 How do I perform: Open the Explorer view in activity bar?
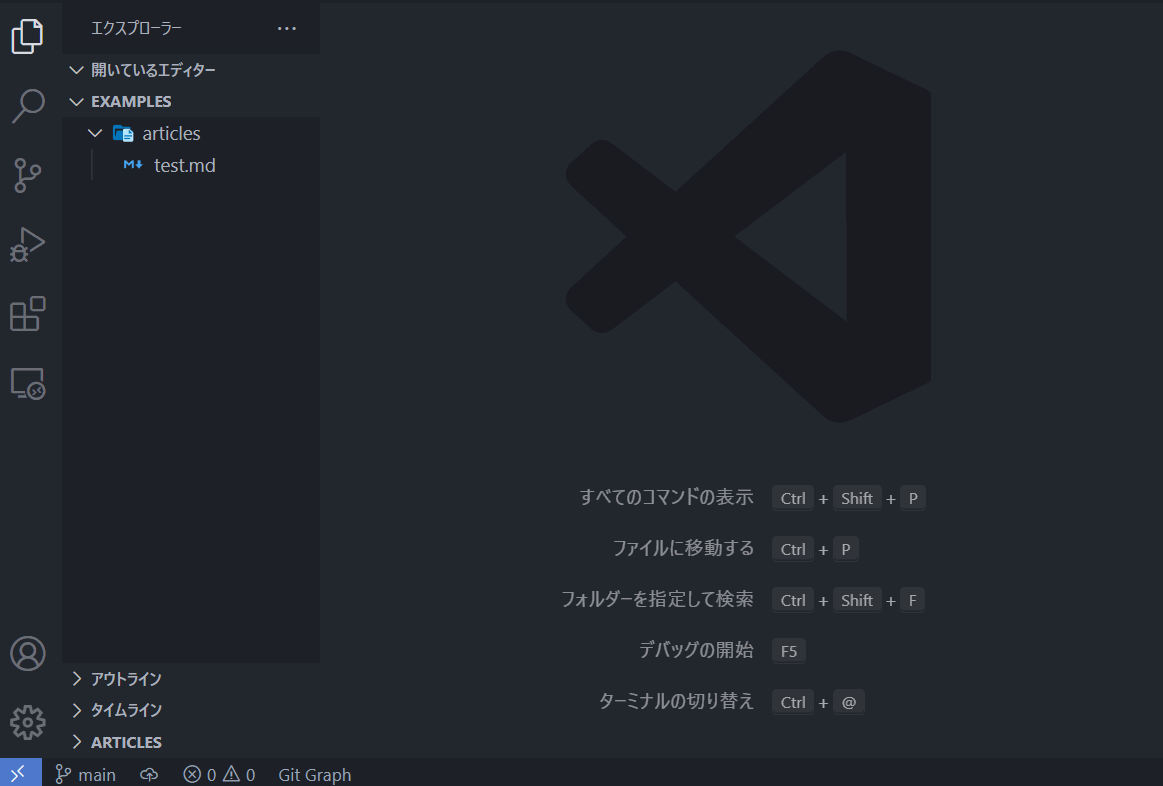point(27,36)
